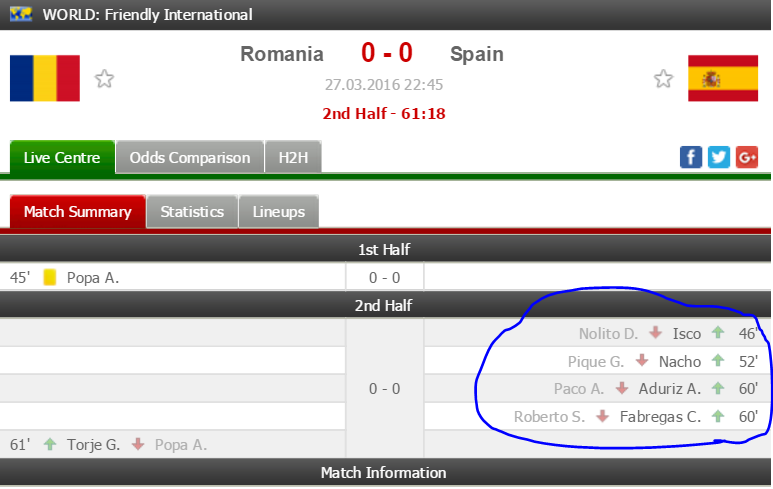Toggle favorite star next to Spain
773x489 pixels.
(663, 79)
